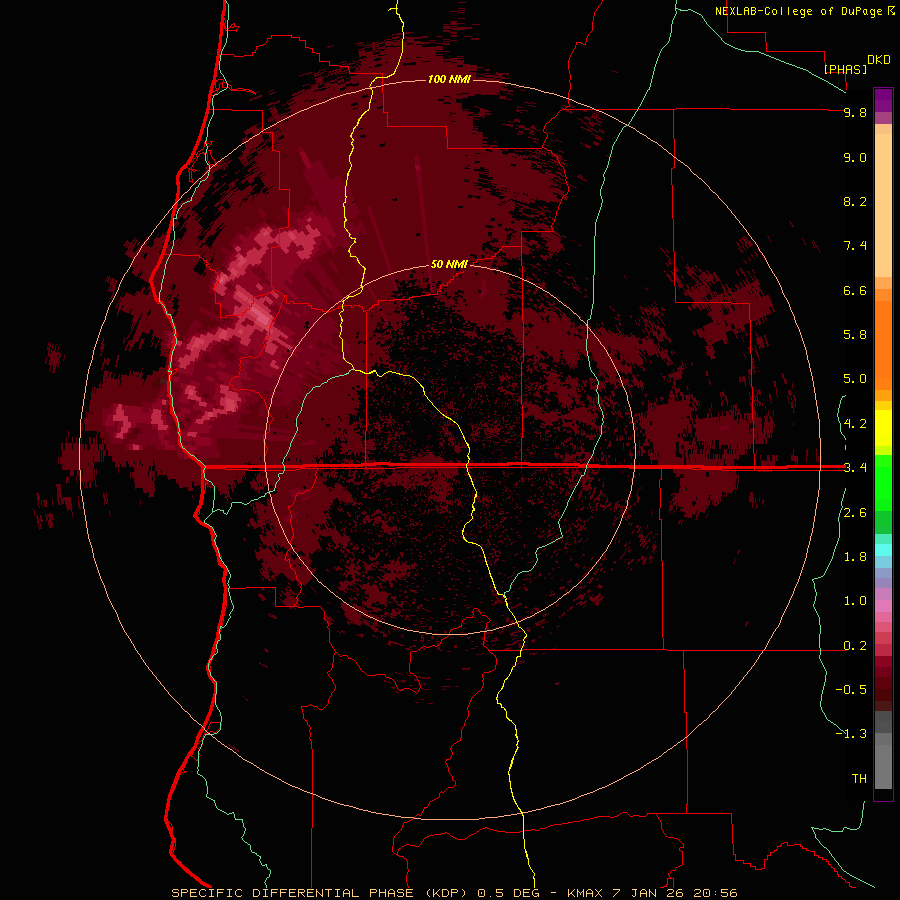Click the 3.4 value on color scale
This screenshot has width=900, height=900.
tap(855, 468)
